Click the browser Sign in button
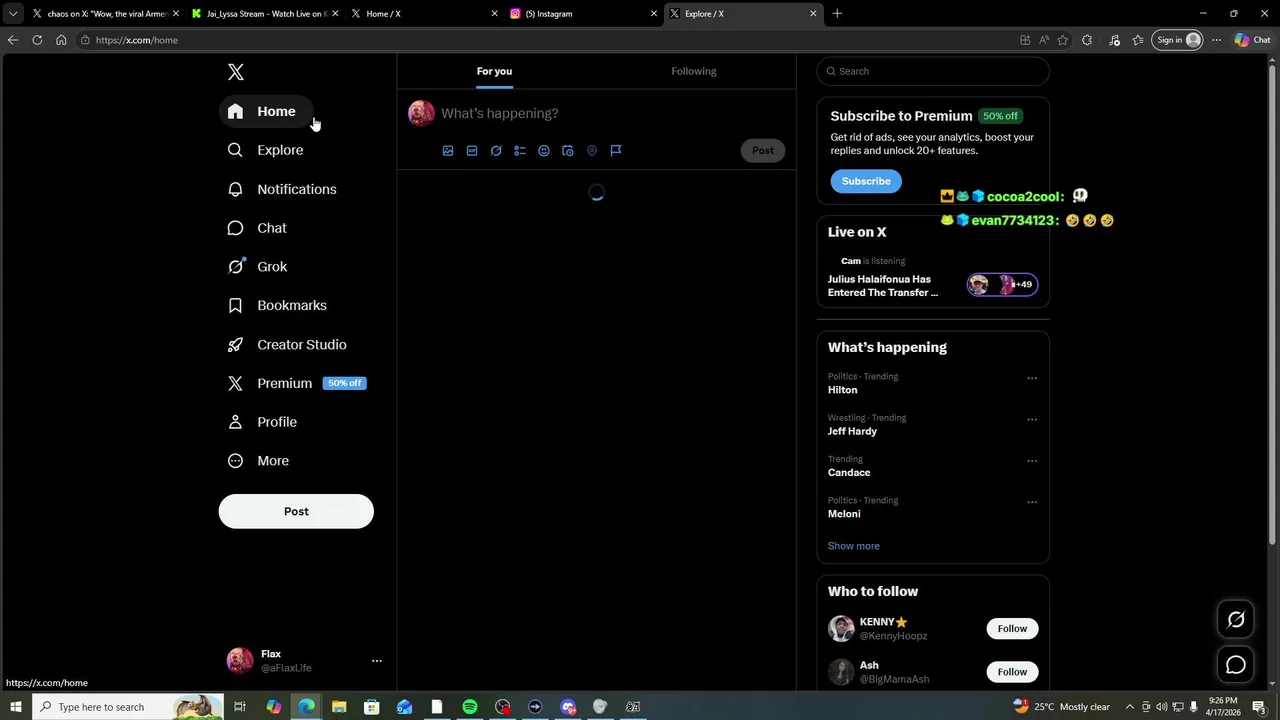The height and width of the screenshot is (720, 1280). tap(1177, 40)
